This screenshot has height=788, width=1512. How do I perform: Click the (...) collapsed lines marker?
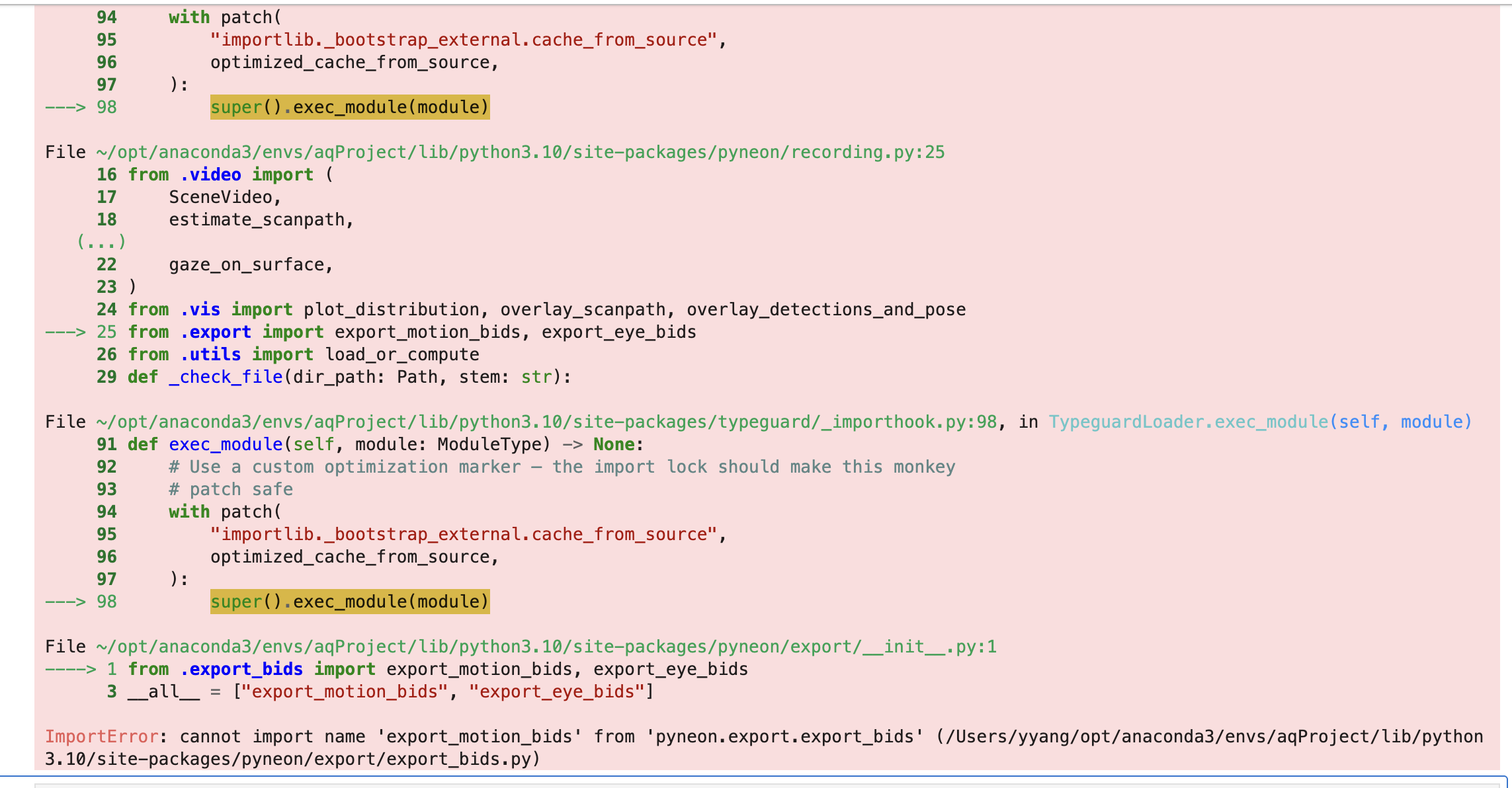coord(101,242)
